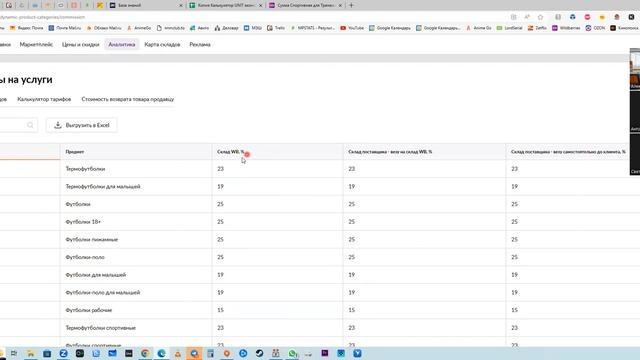Screen dimensions: 640x360
Task: Select Футболки-поло для малышей row
Action: tap(102, 293)
